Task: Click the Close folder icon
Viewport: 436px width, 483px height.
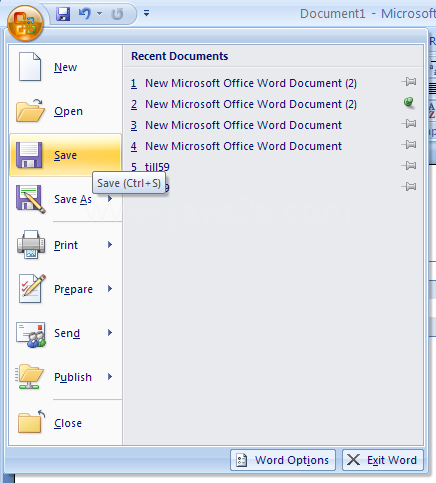Action: click(31, 421)
